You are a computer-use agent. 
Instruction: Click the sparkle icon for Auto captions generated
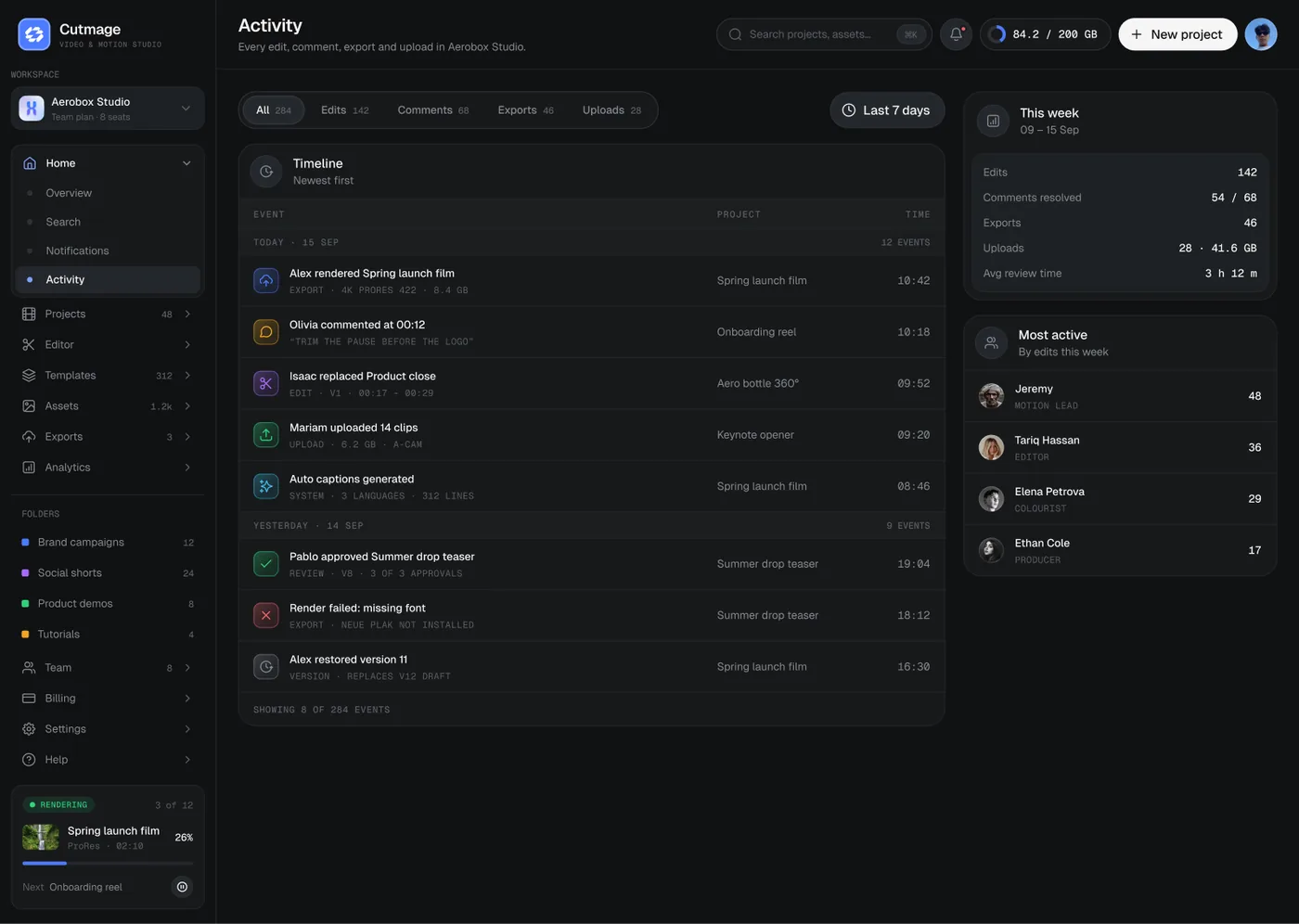pyautogui.click(x=266, y=486)
